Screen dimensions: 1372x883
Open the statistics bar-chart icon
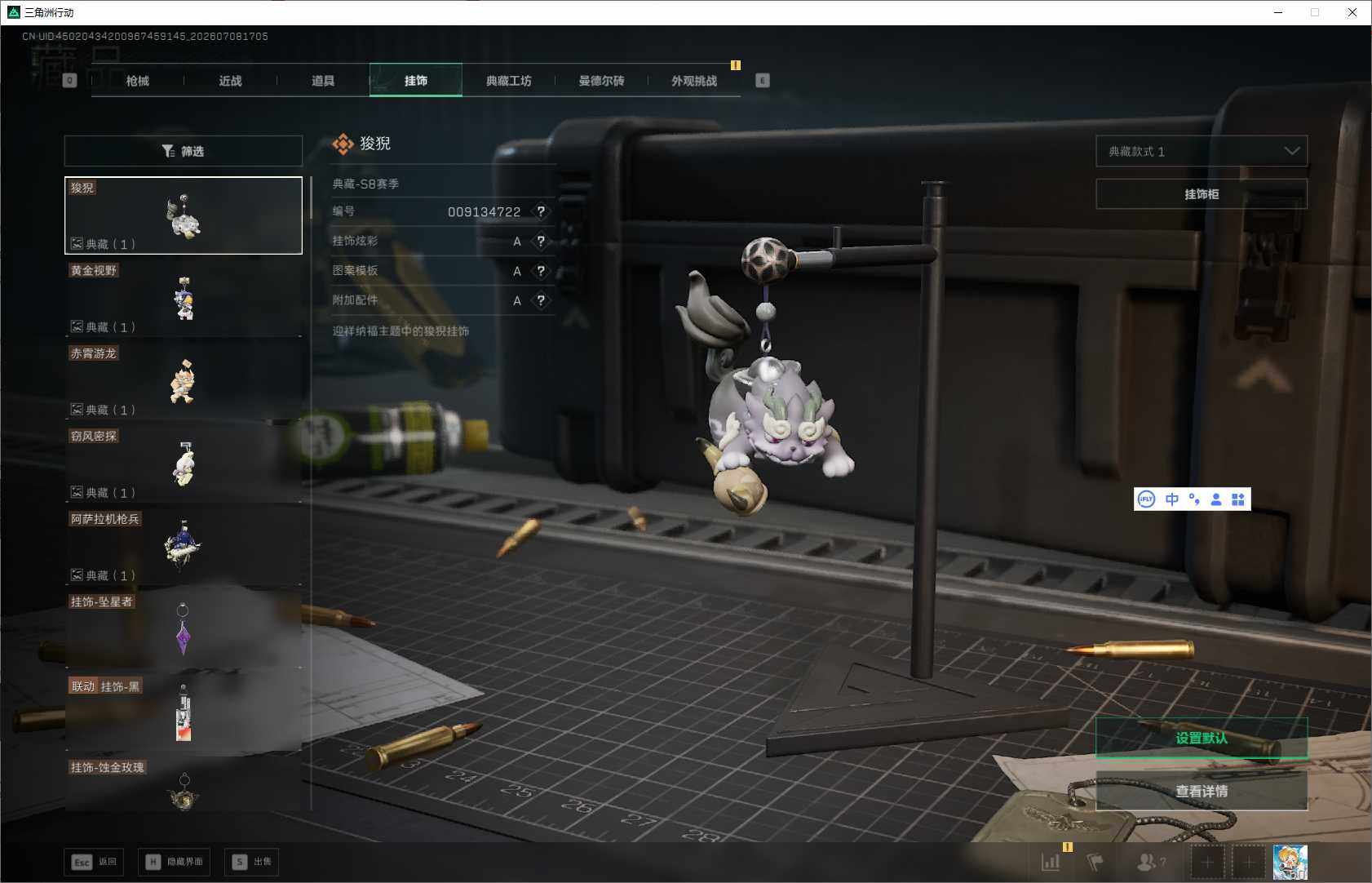click(1051, 862)
